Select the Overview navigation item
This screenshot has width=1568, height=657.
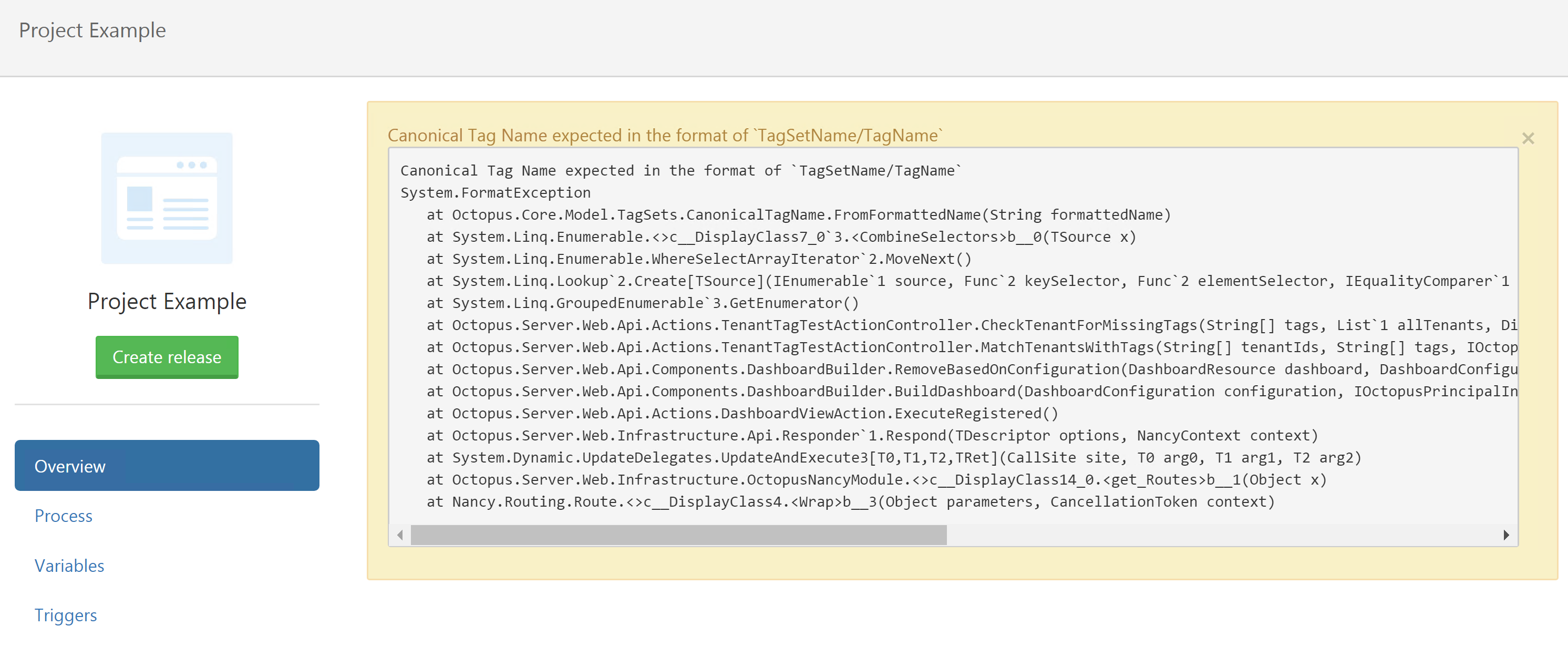70,465
